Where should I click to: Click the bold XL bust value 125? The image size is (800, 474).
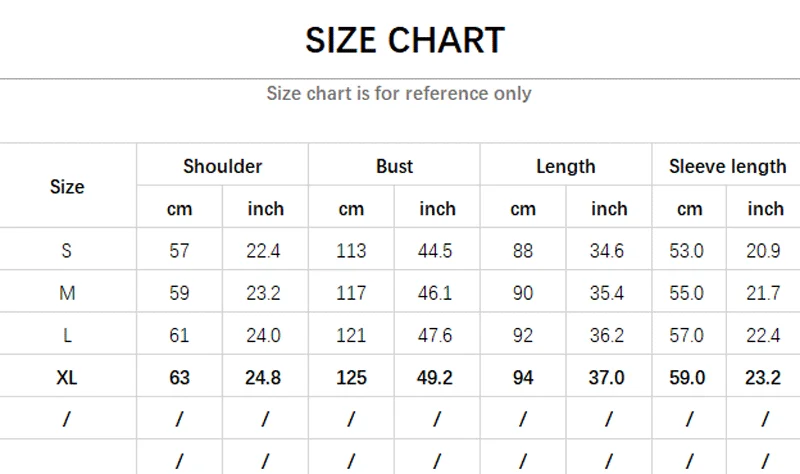point(351,378)
